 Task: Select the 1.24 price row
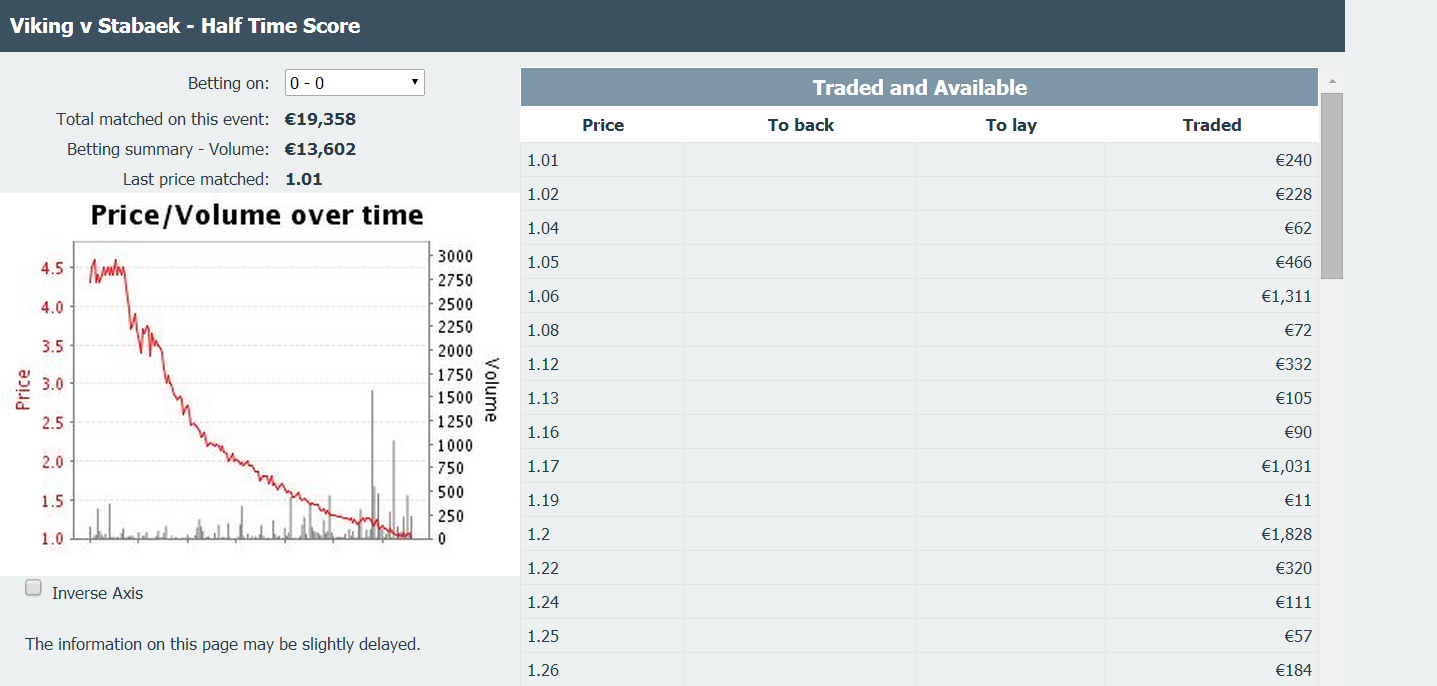click(x=919, y=602)
